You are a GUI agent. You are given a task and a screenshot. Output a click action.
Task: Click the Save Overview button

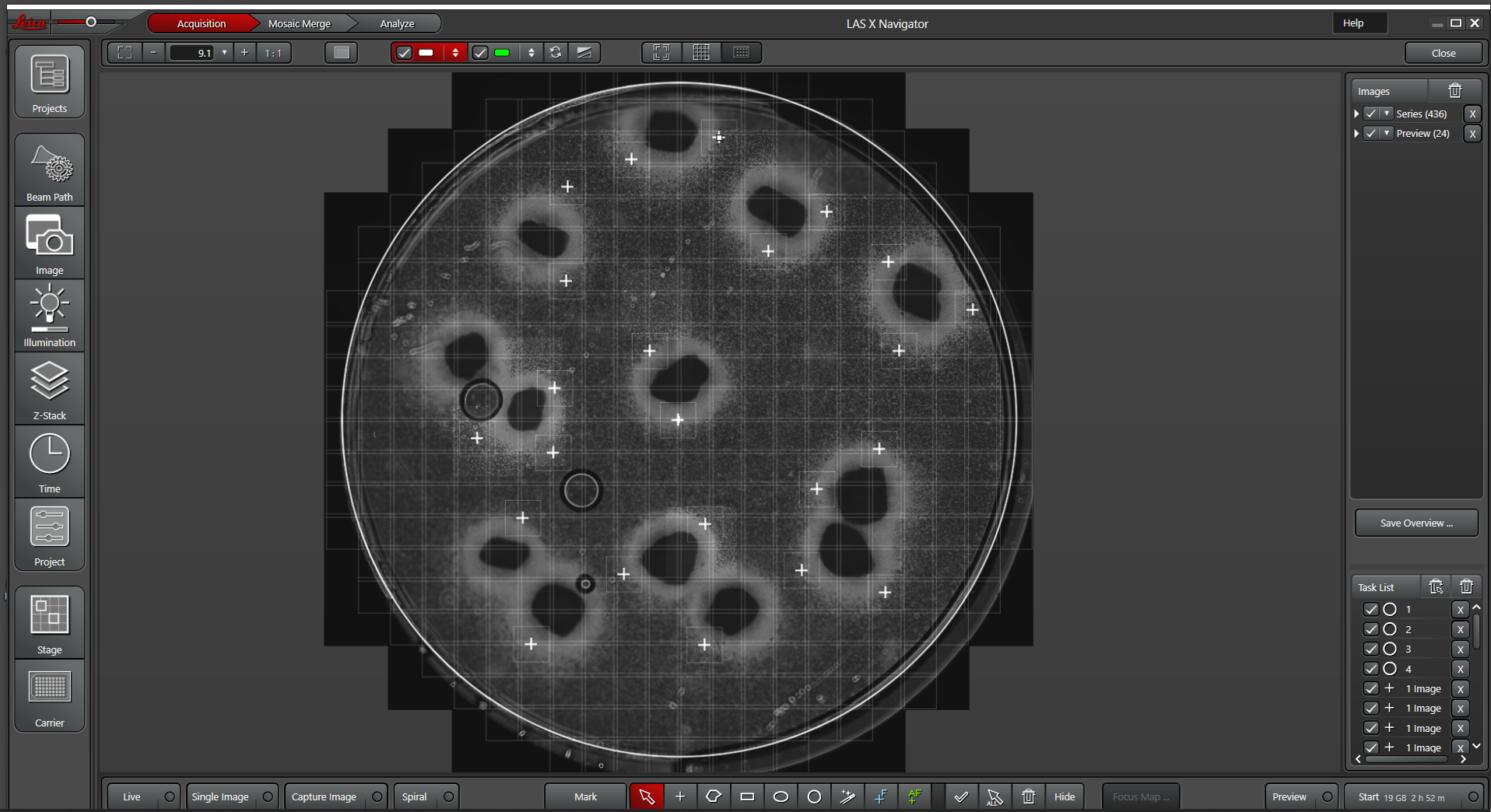pos(1416,523)
